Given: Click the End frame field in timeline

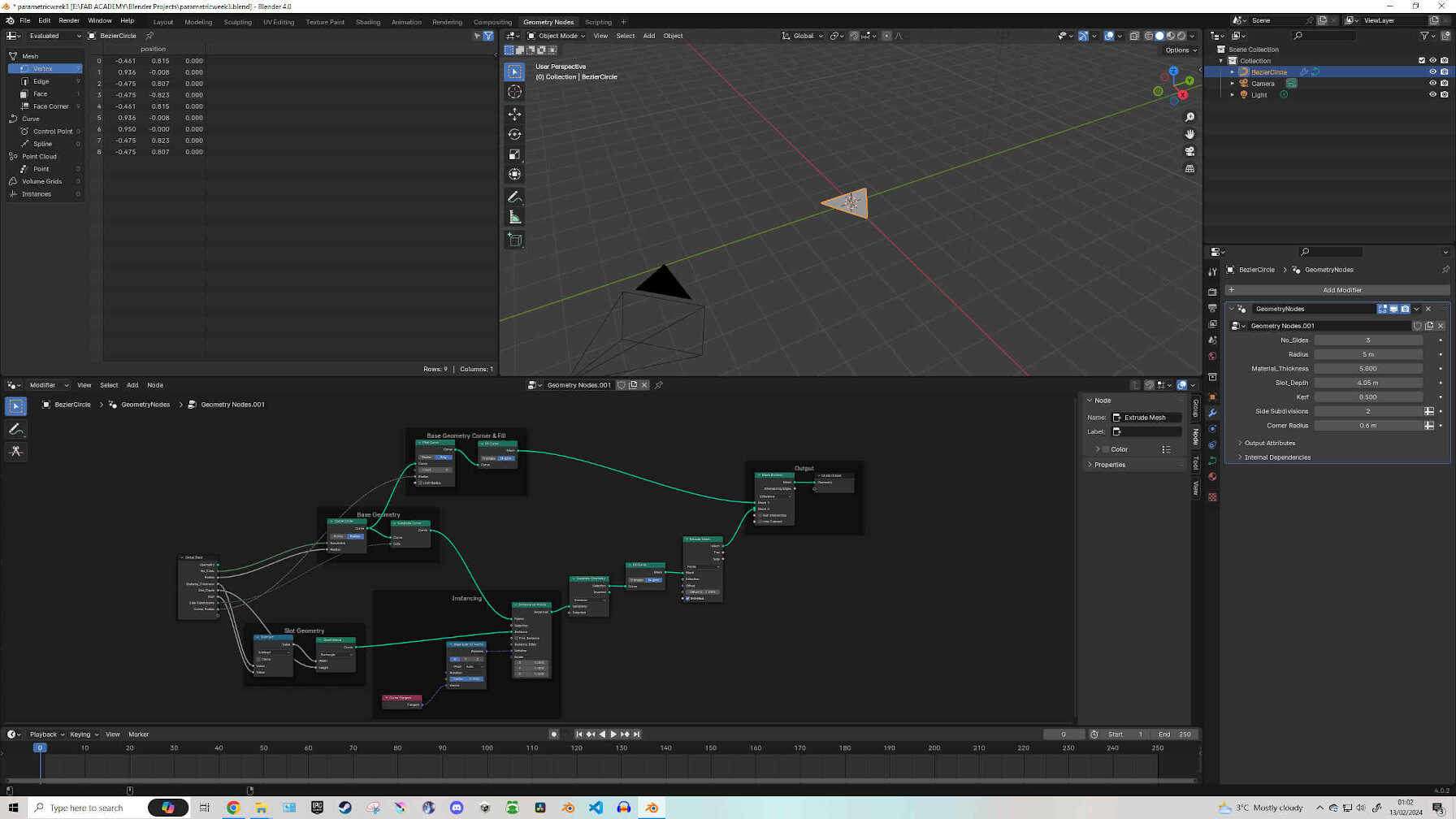Looking at the screenshot, I should click(x=1175, y=734).
